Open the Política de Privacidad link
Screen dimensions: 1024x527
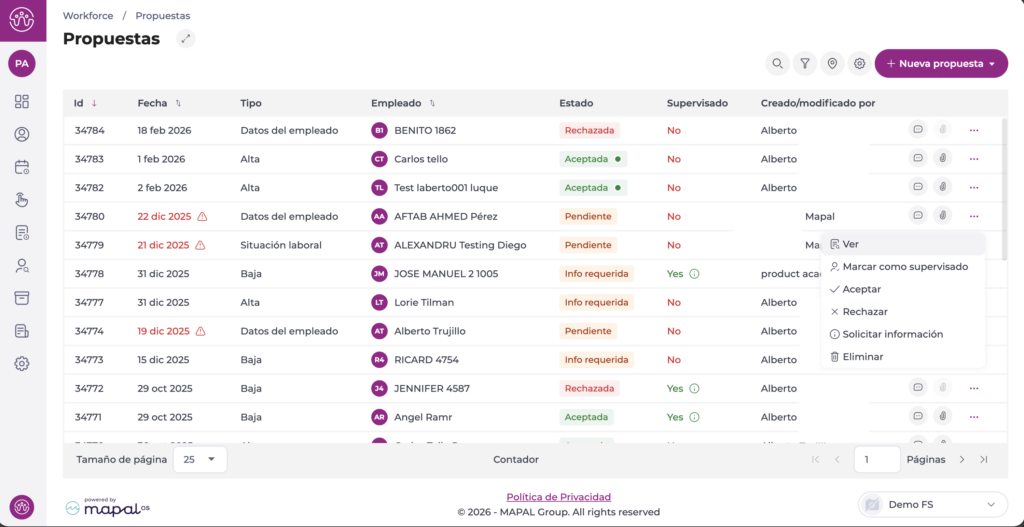[x=558, y=497]
